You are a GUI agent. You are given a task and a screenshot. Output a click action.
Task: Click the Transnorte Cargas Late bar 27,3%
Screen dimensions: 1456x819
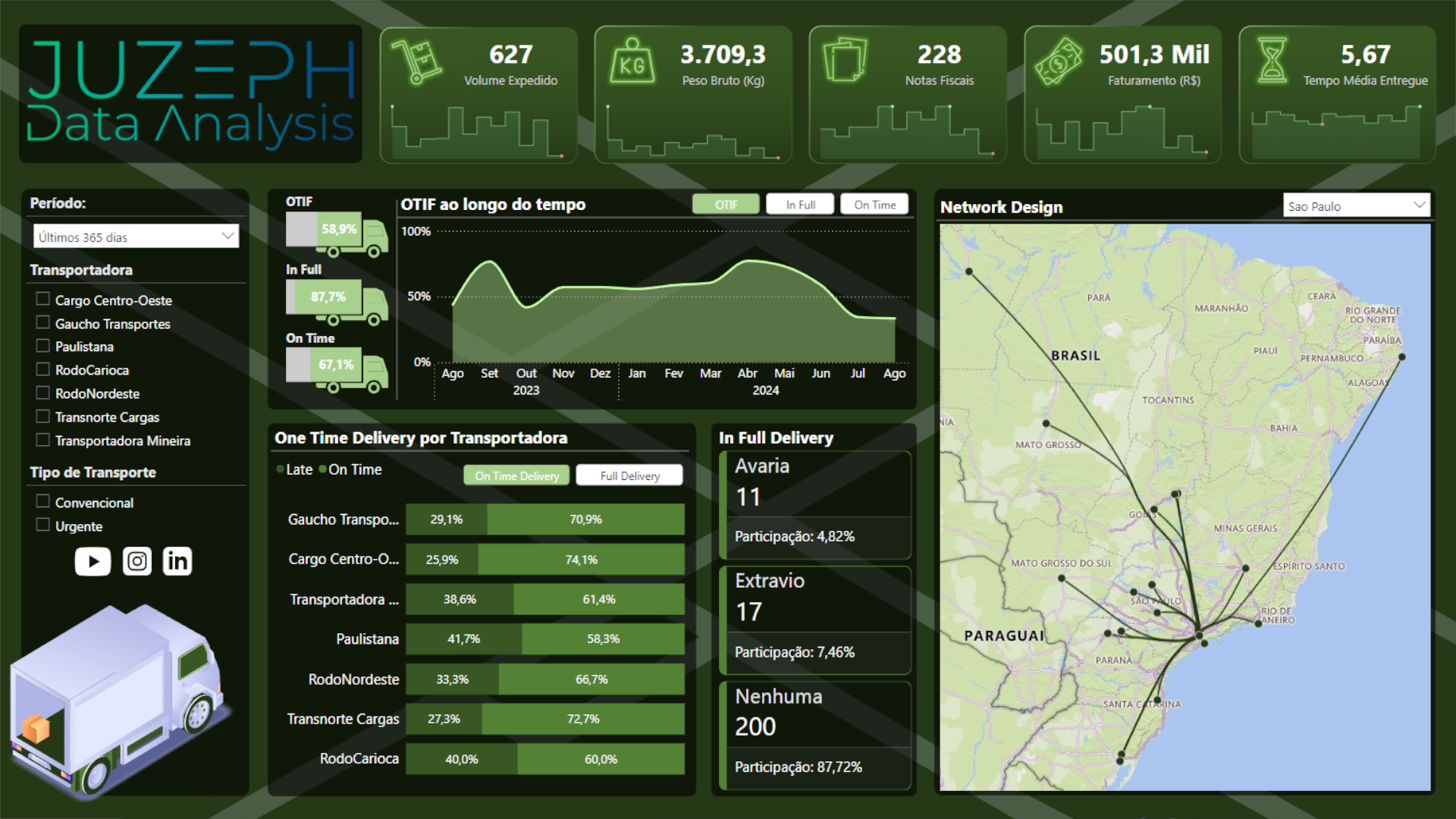coord(444,719)
